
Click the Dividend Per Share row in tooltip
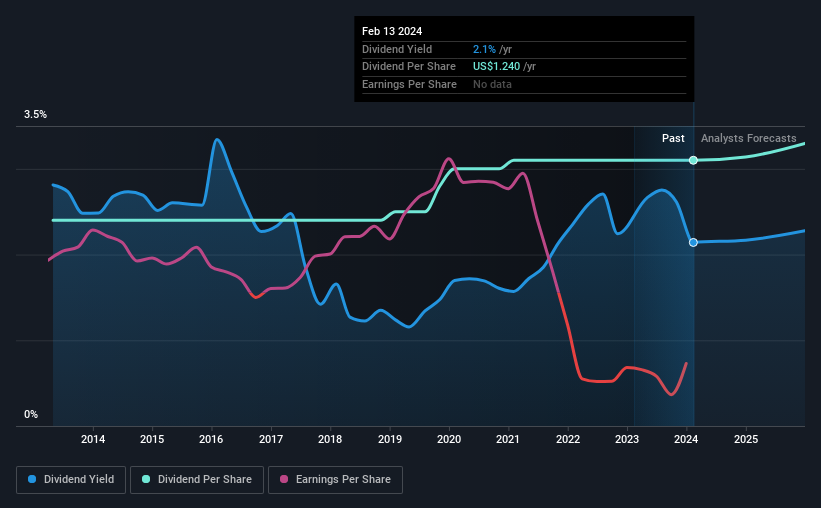coord(524,67)
